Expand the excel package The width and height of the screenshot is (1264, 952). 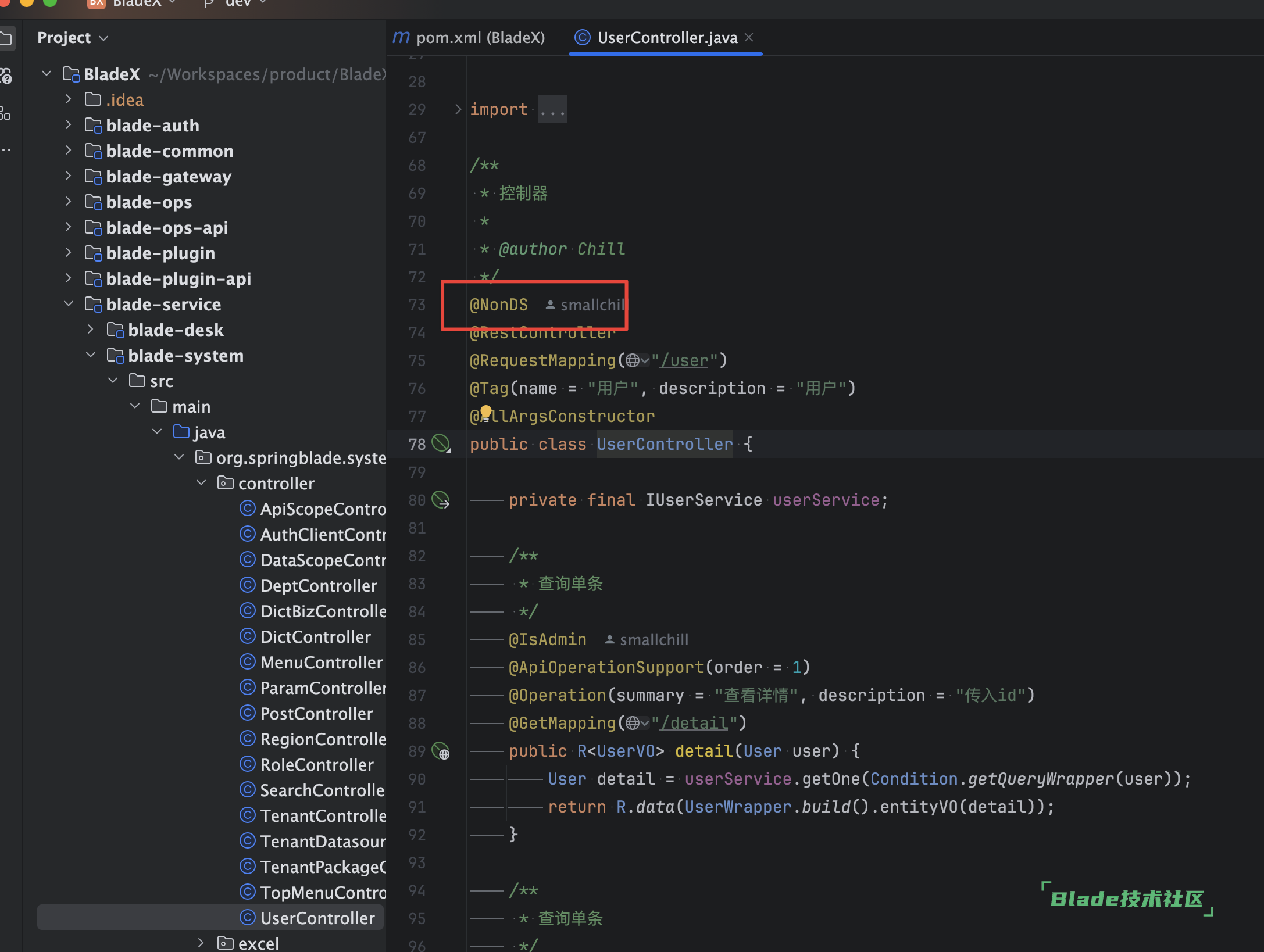[x=201, y=943]
